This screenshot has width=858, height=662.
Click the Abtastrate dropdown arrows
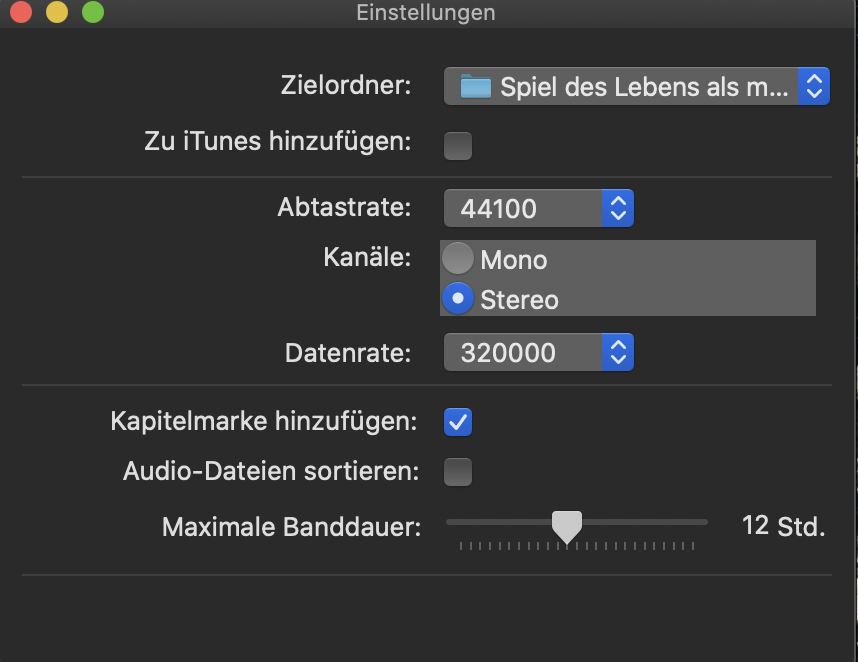[x=618, y=209]
